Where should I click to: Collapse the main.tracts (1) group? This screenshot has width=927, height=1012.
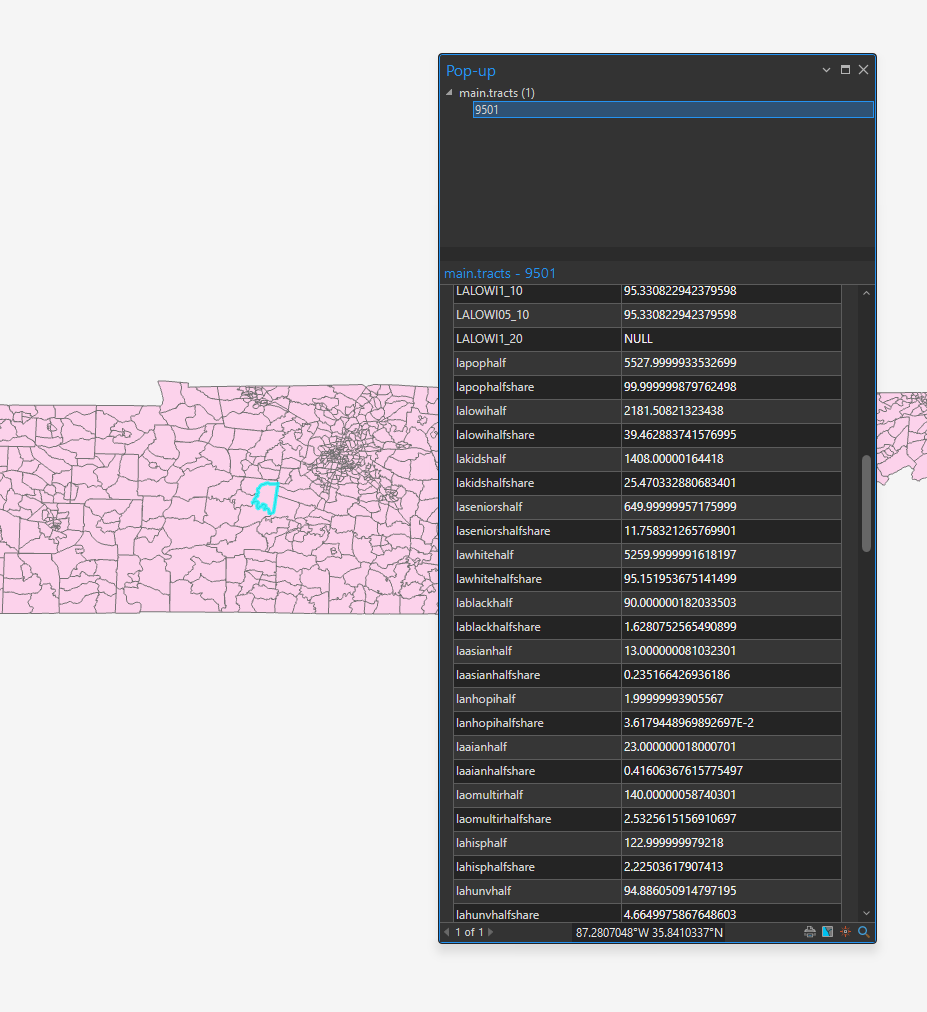click(x=449, y=92)
